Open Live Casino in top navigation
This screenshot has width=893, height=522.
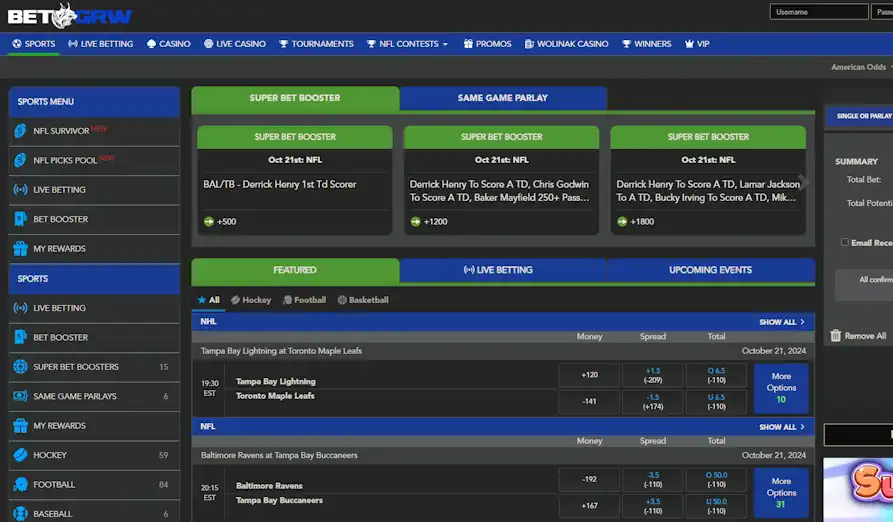pyautogui.click(x=235, y=43)
